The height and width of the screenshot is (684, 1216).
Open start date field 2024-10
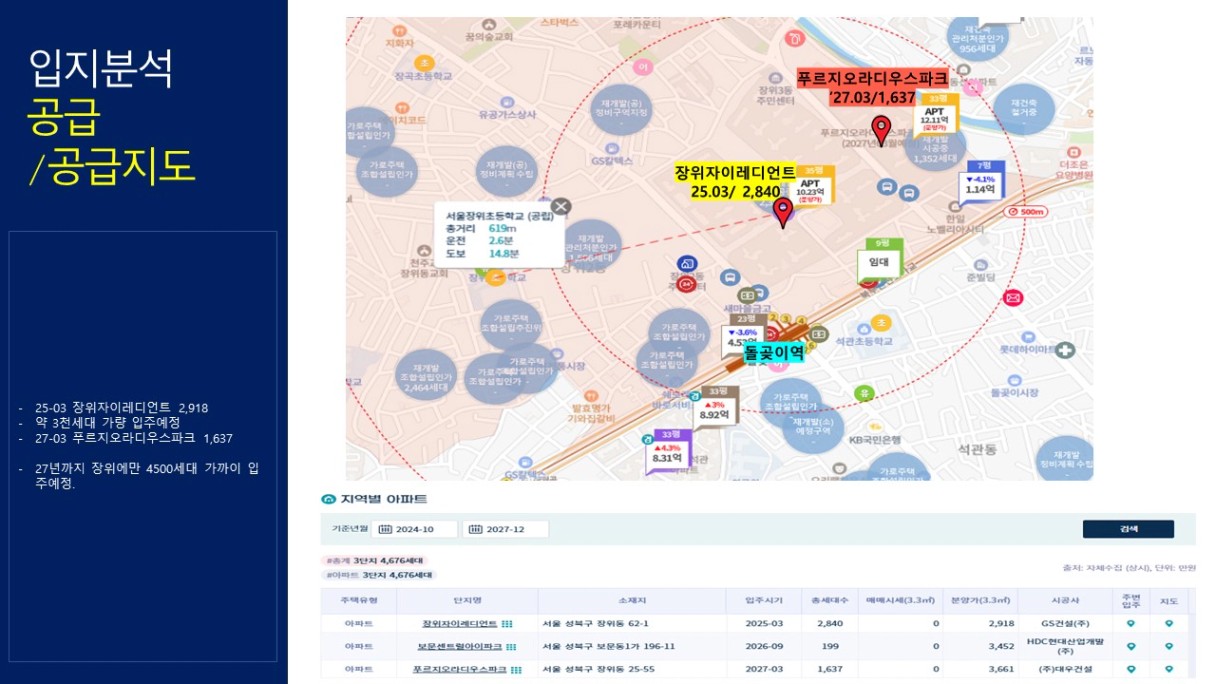click(x=415, y=529)
